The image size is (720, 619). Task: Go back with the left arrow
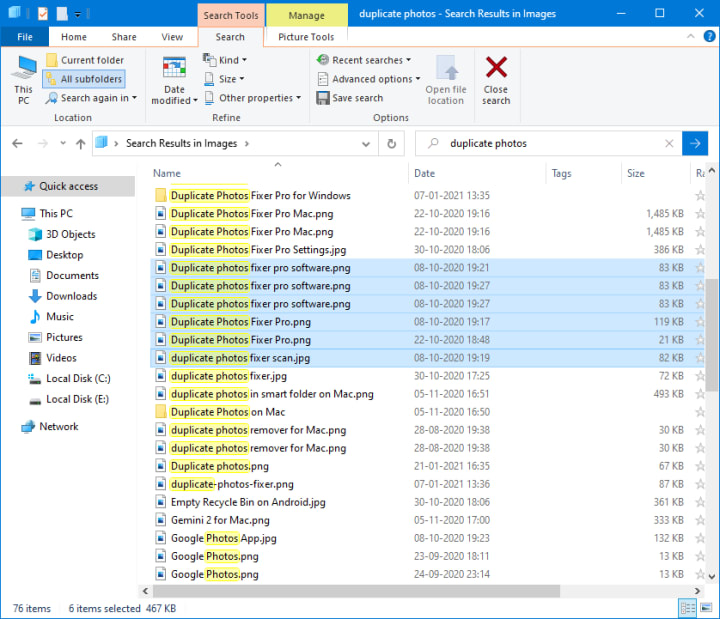[17, 144]
